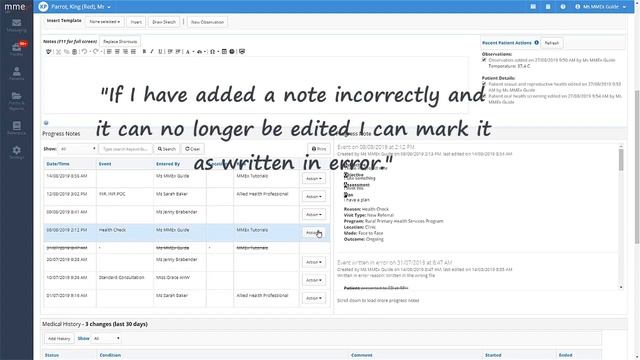This screenshot has height=360, width=640.
Task: Open the Ms MMEx Guide user menu
Action: pos(600,7)
